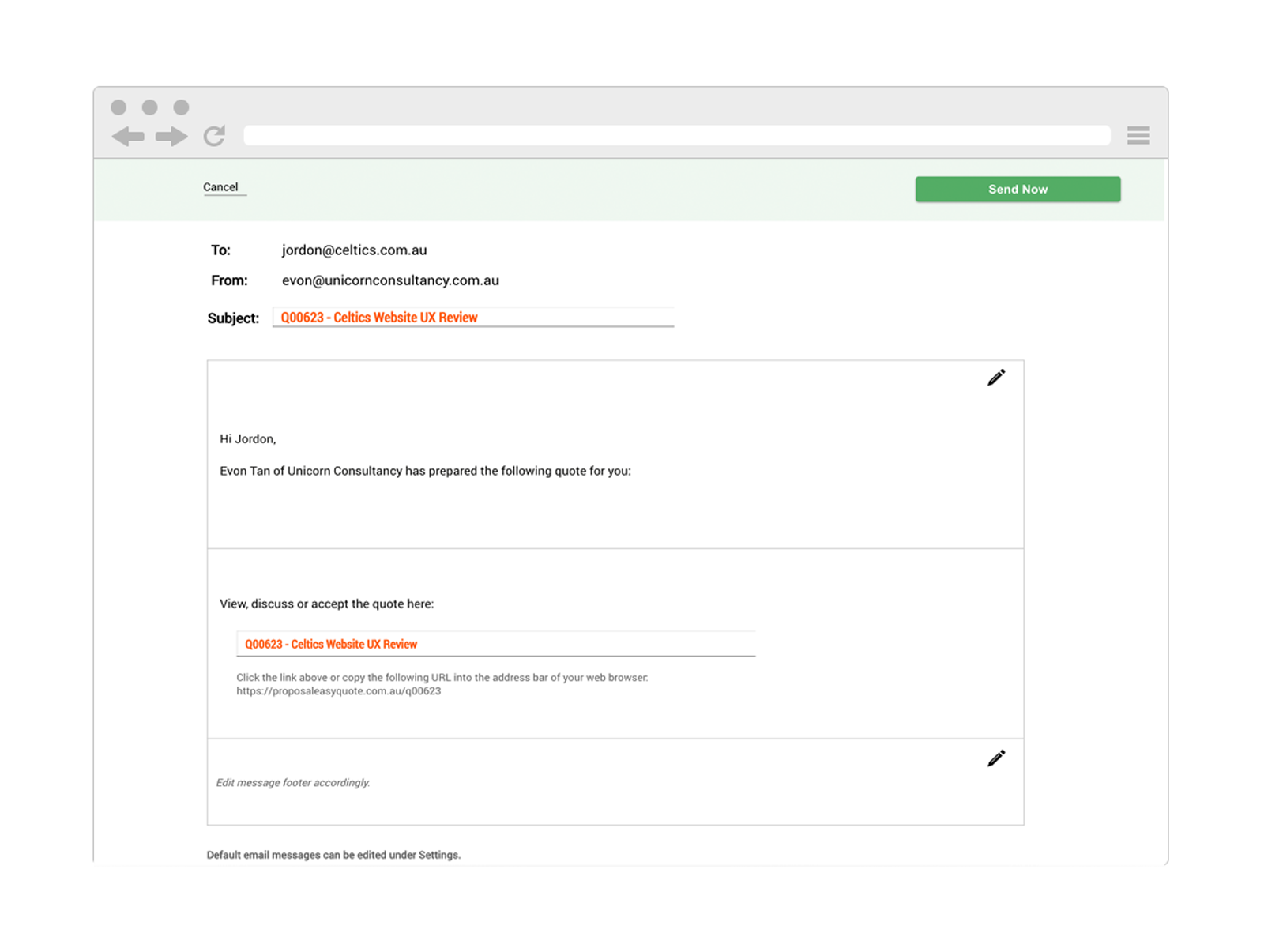Click the second gray window control dot

point(150,107)
